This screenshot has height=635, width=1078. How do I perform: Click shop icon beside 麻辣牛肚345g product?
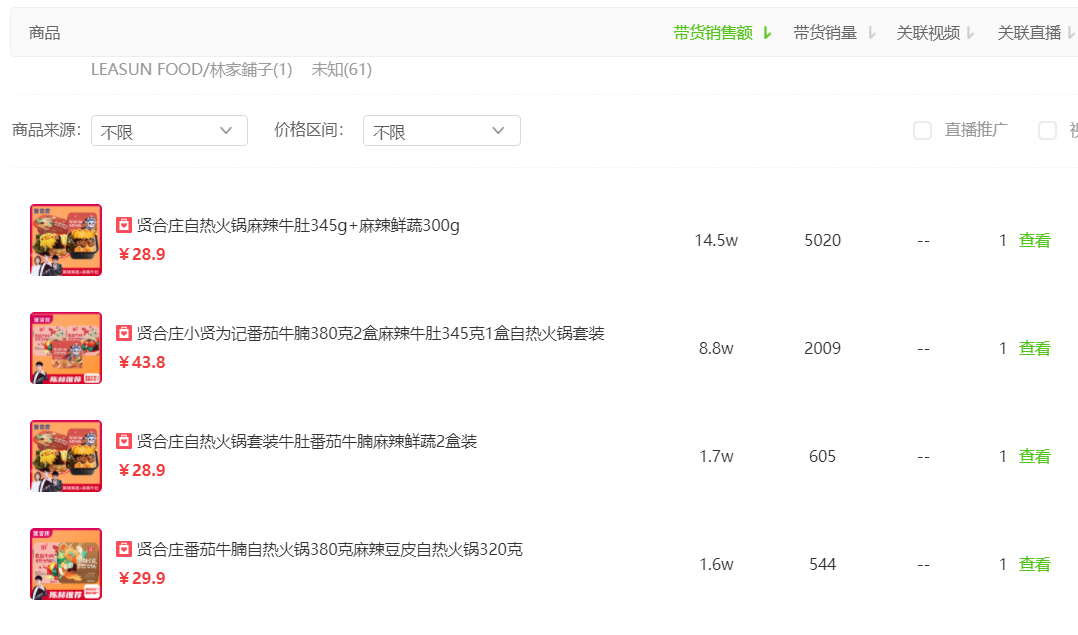point(124,225)
